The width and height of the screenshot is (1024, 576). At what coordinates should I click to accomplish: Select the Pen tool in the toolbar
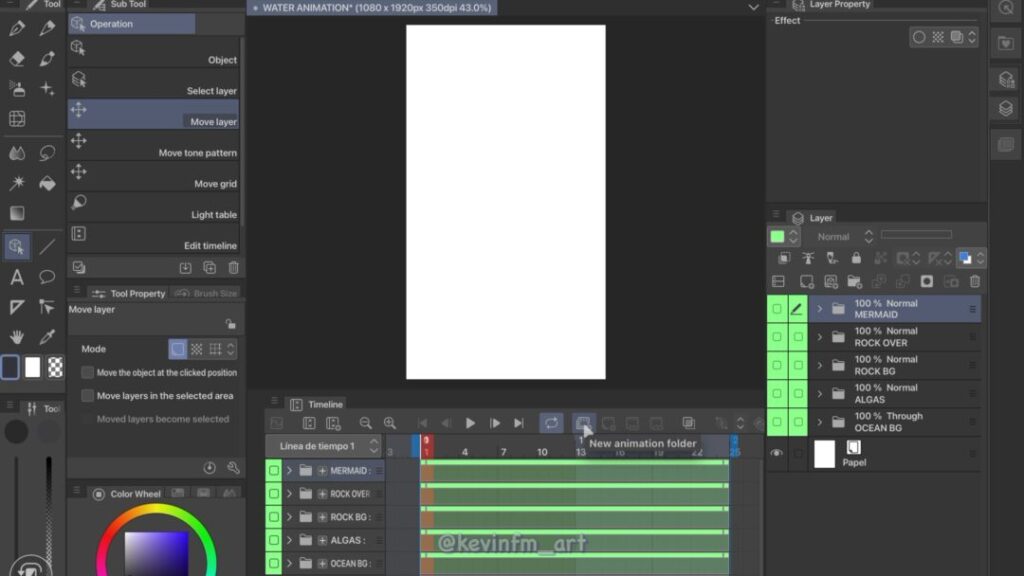click(17, 28)
